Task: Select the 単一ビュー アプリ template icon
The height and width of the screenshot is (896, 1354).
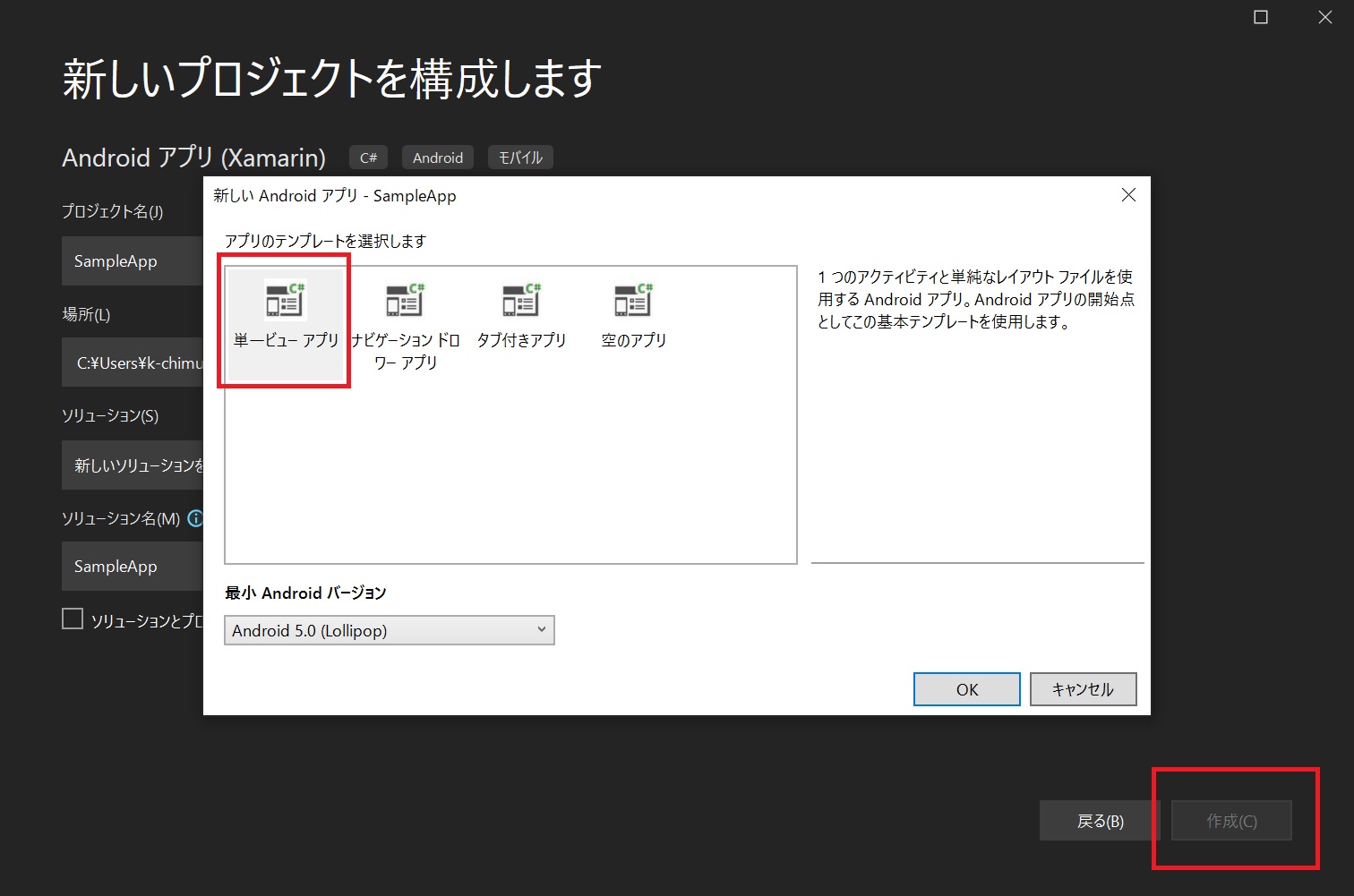Action: tap(285, 301)
